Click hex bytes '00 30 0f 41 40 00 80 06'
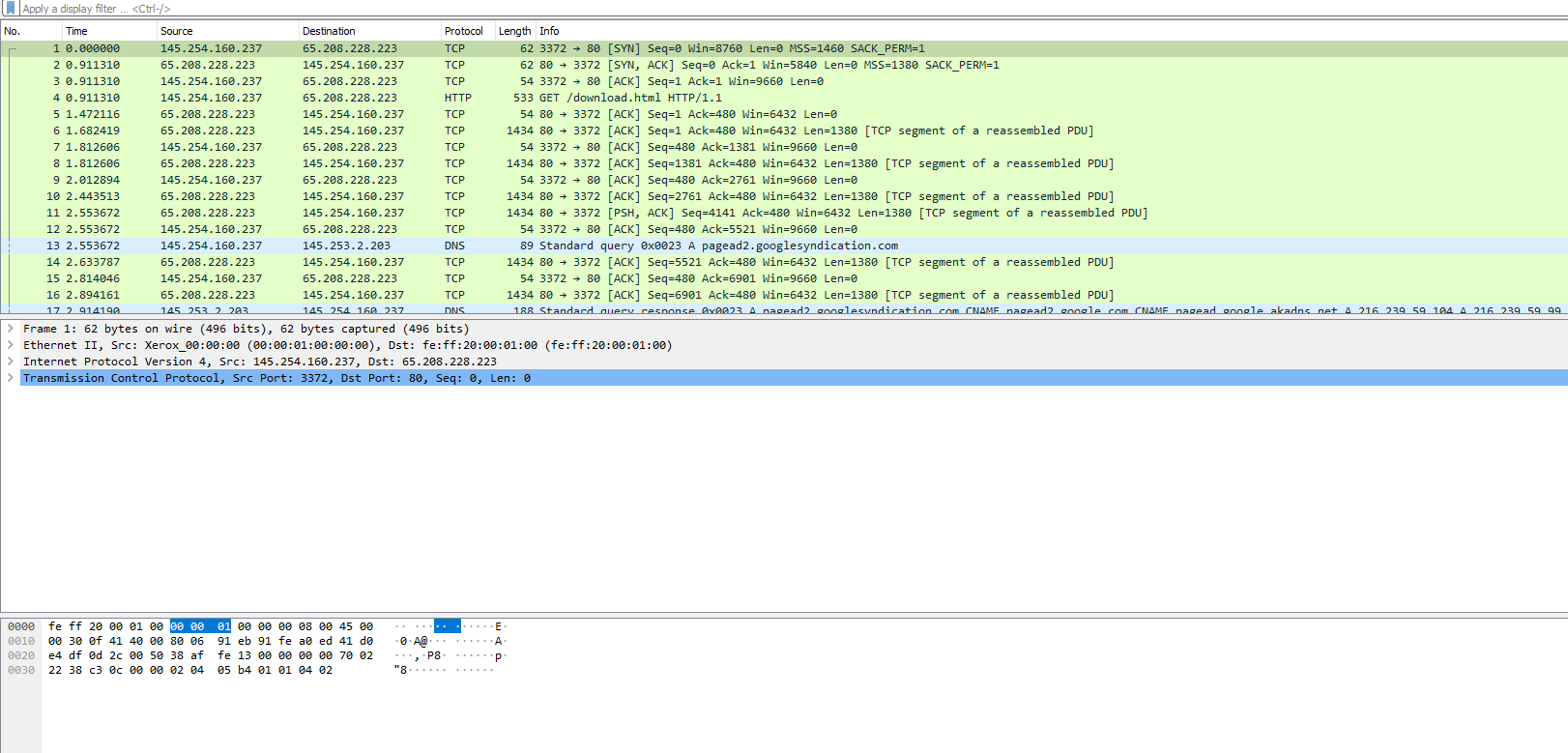This screenshot has height=753, width=1568. [126, 641]
